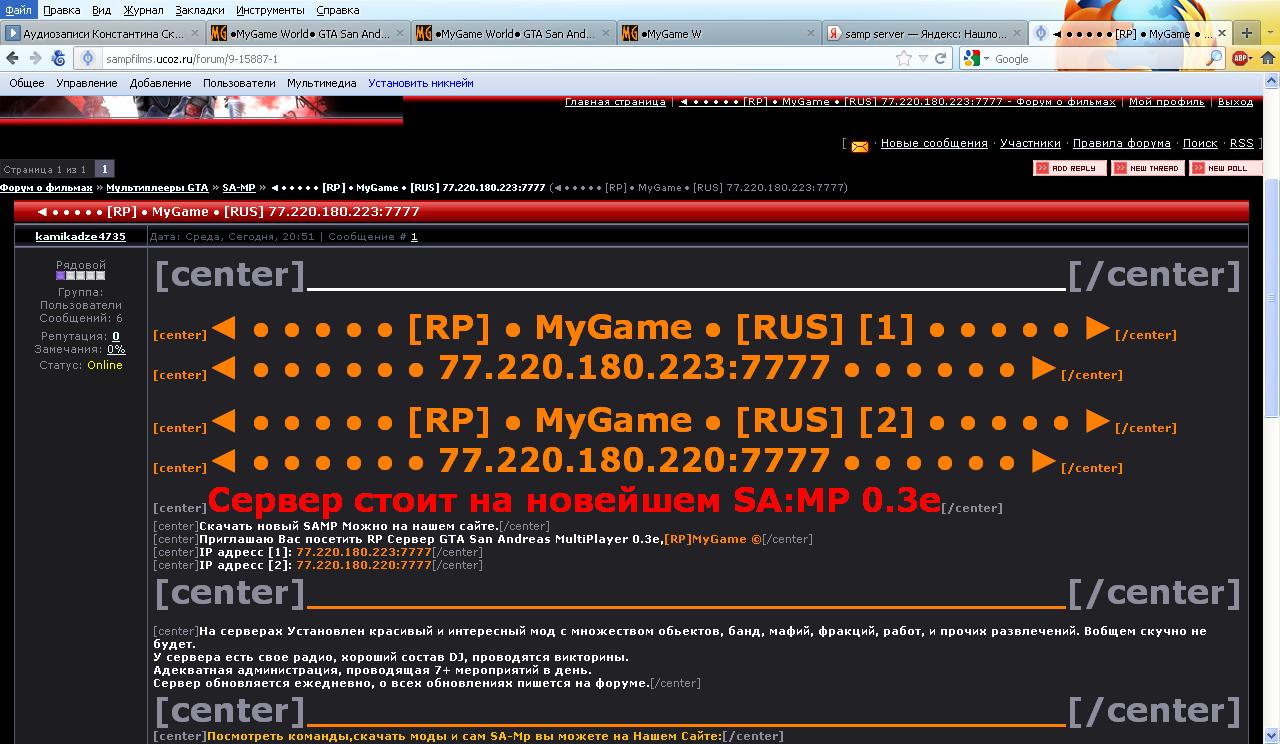The height and width of the screenshot is (744, 1280).
Task: Open the Правка menu
Action: [62, 10]
